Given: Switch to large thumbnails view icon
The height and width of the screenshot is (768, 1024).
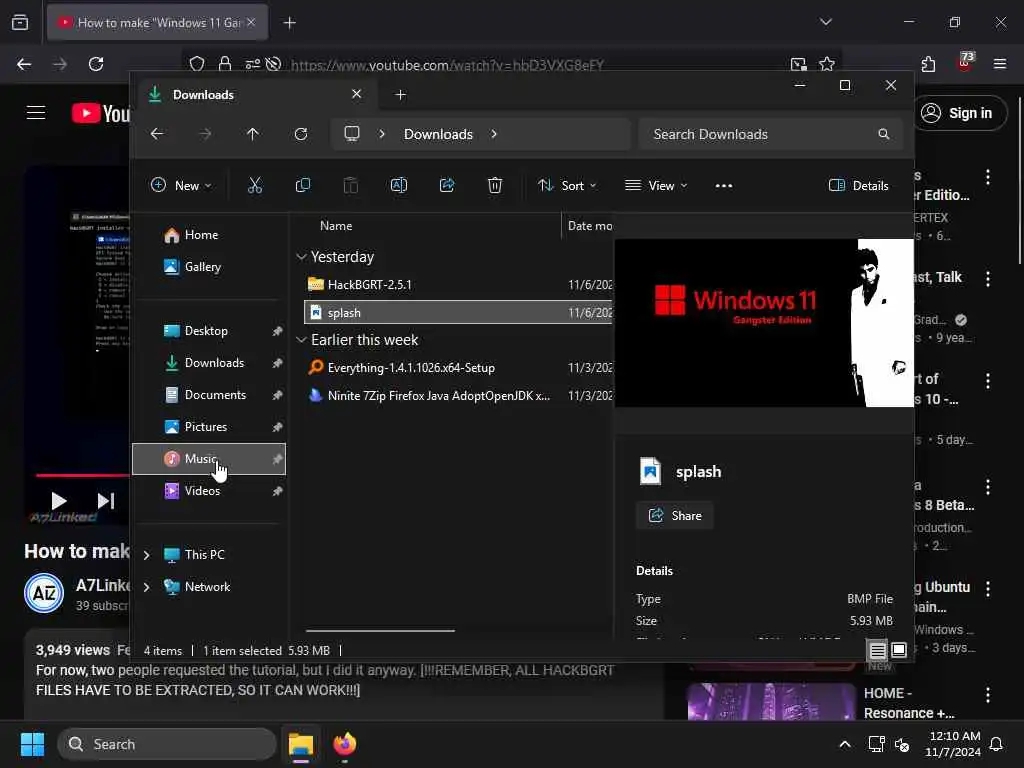Looking at the screenshot, I should pos(899,650).
